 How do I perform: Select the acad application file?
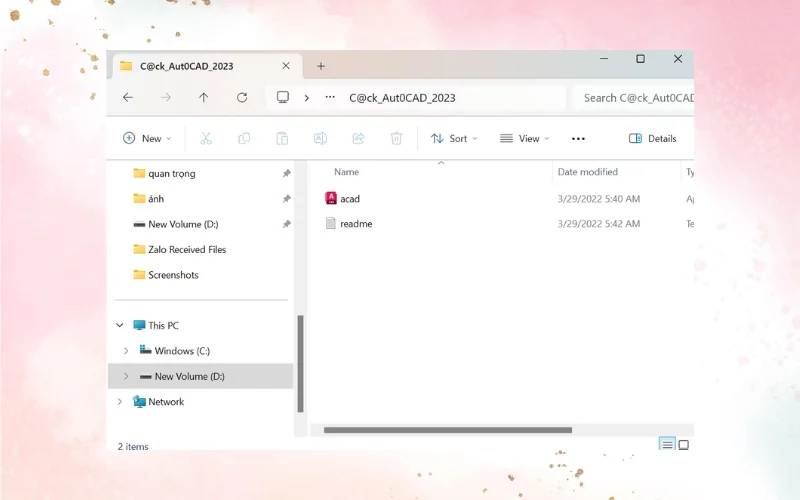(349, 199)
